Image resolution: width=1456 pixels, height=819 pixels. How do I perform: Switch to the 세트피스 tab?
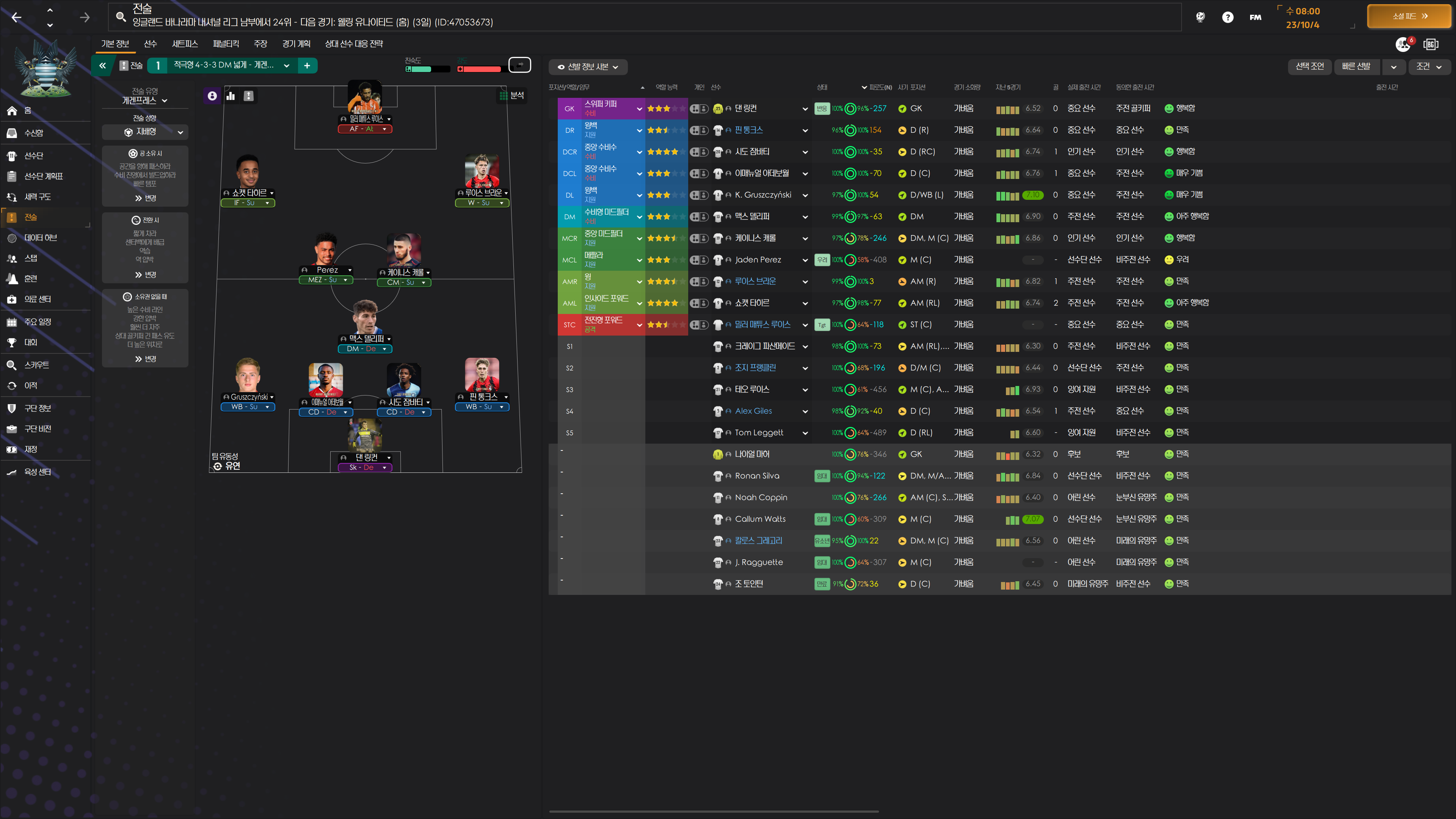click(x=185, y=44)
